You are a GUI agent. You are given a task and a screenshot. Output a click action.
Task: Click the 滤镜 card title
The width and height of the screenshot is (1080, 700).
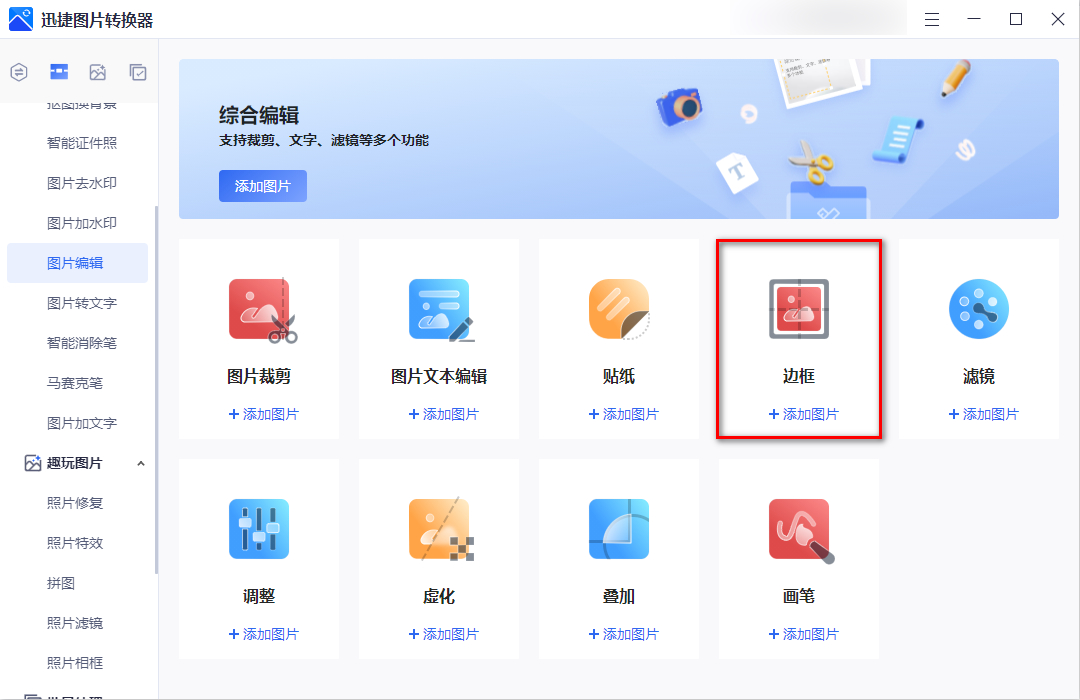tap(979, 376)
